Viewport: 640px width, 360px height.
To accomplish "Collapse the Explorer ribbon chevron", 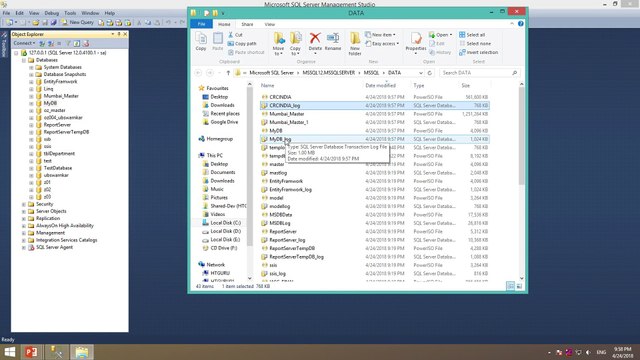I will [512, 24].
